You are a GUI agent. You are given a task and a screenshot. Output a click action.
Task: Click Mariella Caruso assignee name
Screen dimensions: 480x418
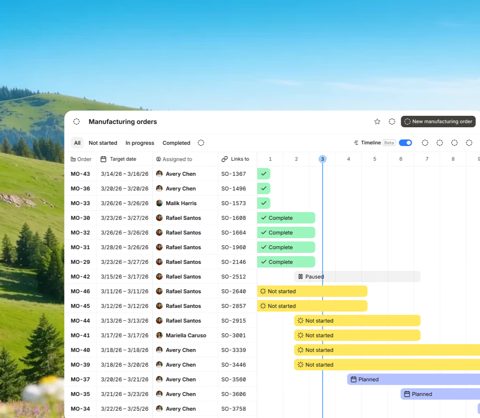click(x=186, y=335)
